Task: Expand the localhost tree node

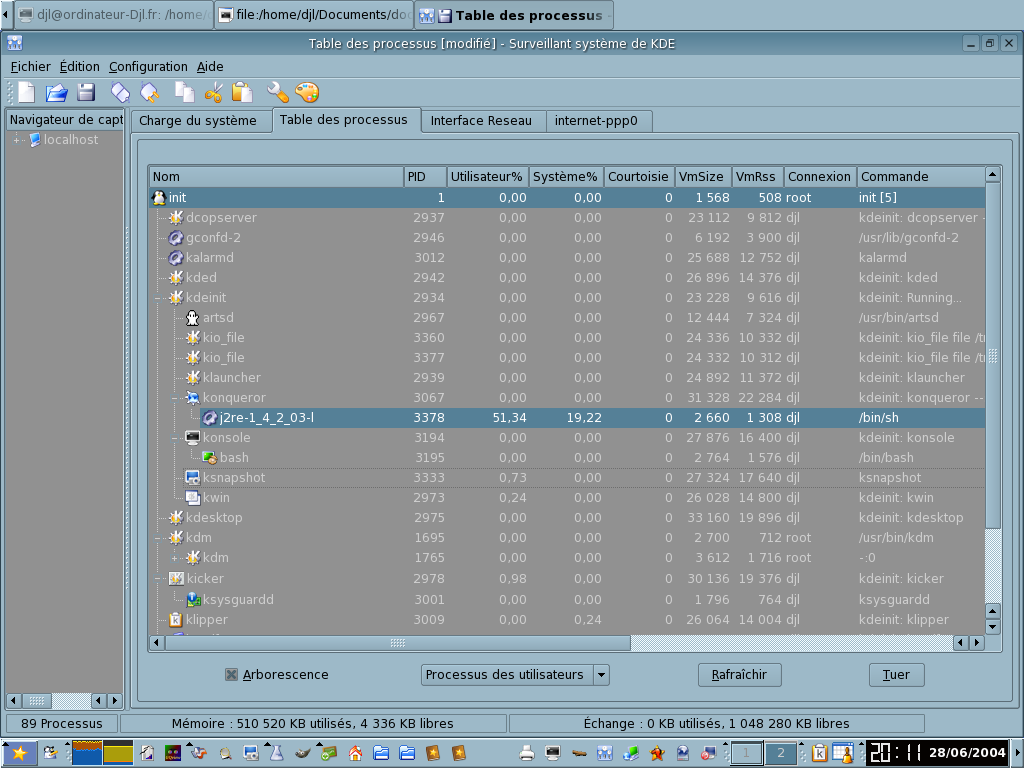Action: click(x=17, y=140)
